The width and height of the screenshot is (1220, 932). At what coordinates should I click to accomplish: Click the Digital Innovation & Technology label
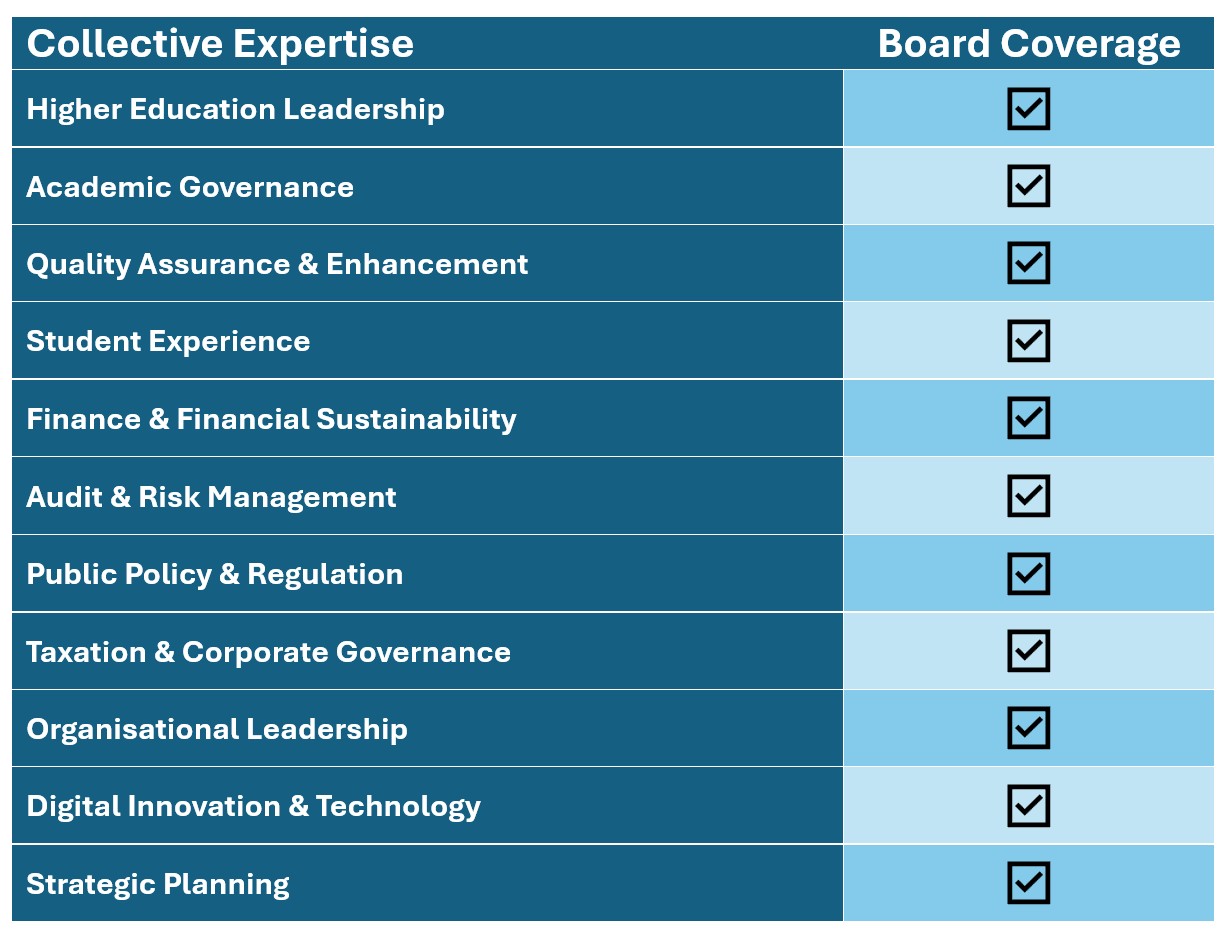click(x=253, y=807)
